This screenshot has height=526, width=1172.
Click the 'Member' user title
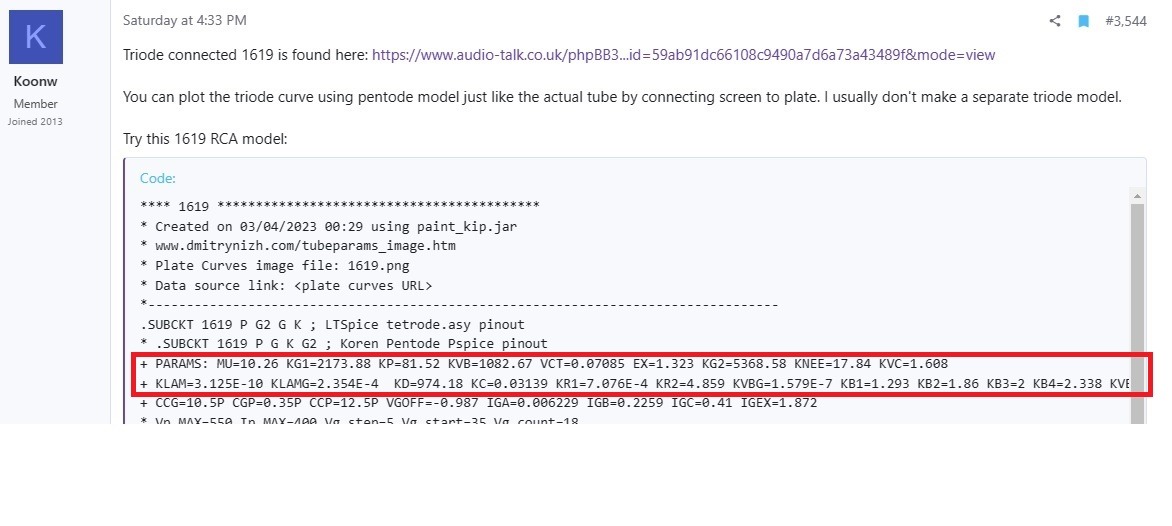pyautogui.click(x=35, y=104)
